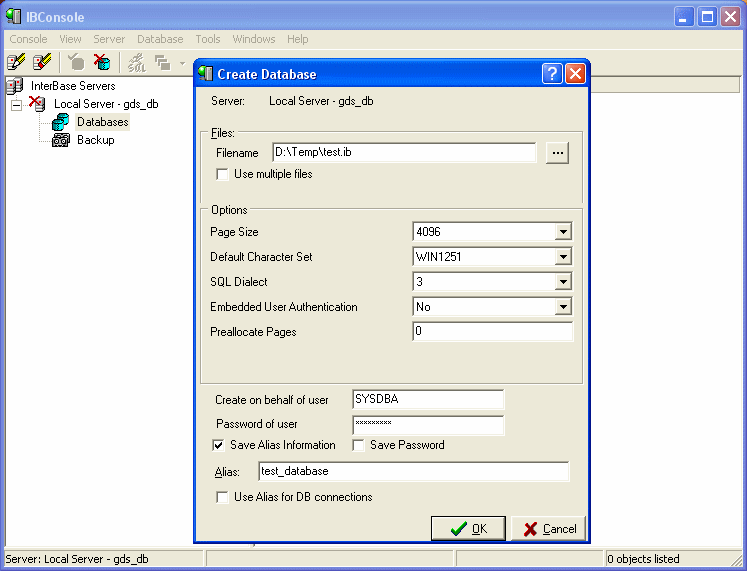The height and width of the screenshot is (571, 747).
Task: Open the Page Size dropdown
Action: click(563, 232)
